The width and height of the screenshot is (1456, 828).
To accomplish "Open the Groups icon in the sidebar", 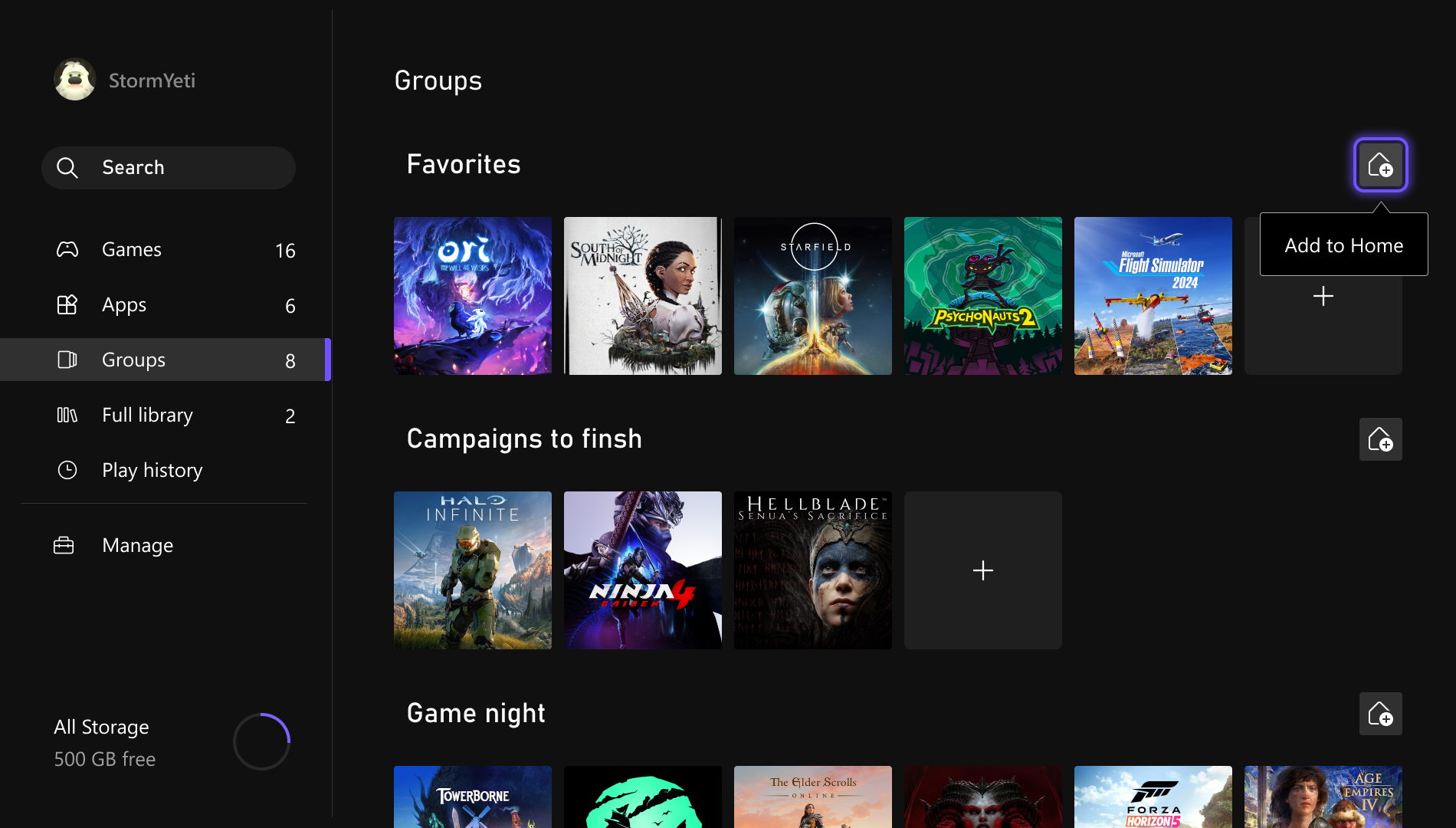I will click(x=67, y=360).
